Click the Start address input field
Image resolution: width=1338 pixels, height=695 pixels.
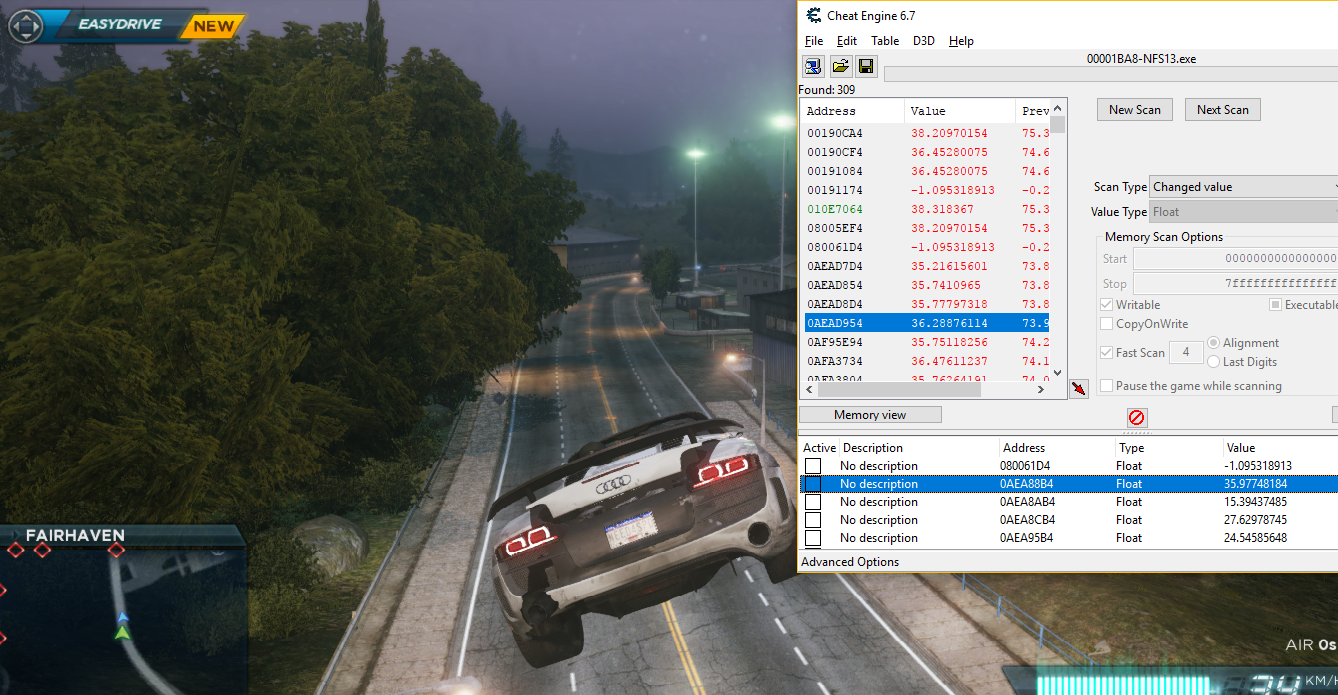[1235, 259]
